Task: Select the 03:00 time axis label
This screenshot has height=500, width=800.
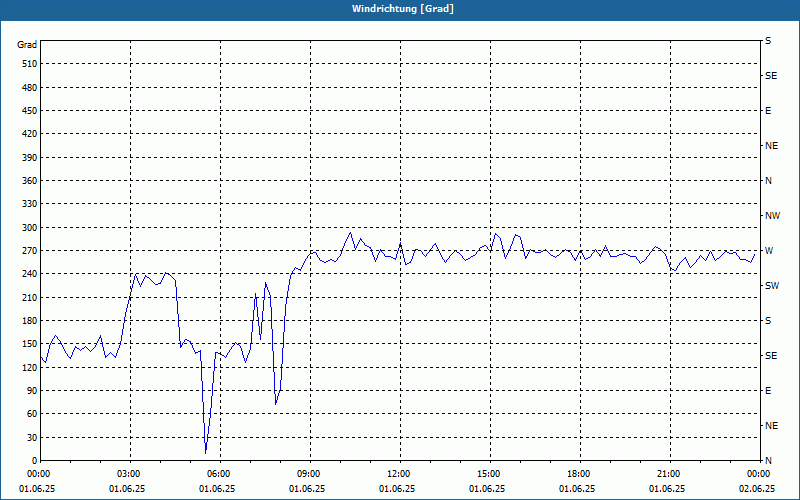Action: (130, 474)
